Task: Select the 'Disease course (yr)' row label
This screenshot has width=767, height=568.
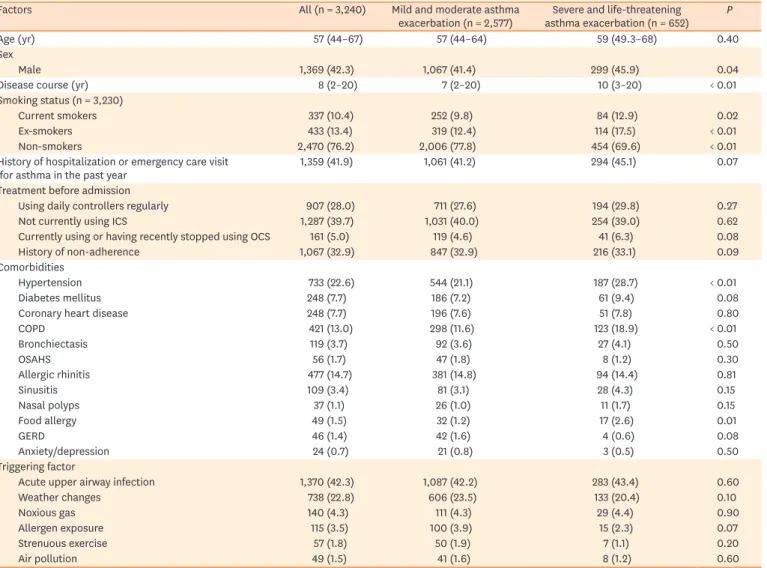Action: tap(44, 85)
